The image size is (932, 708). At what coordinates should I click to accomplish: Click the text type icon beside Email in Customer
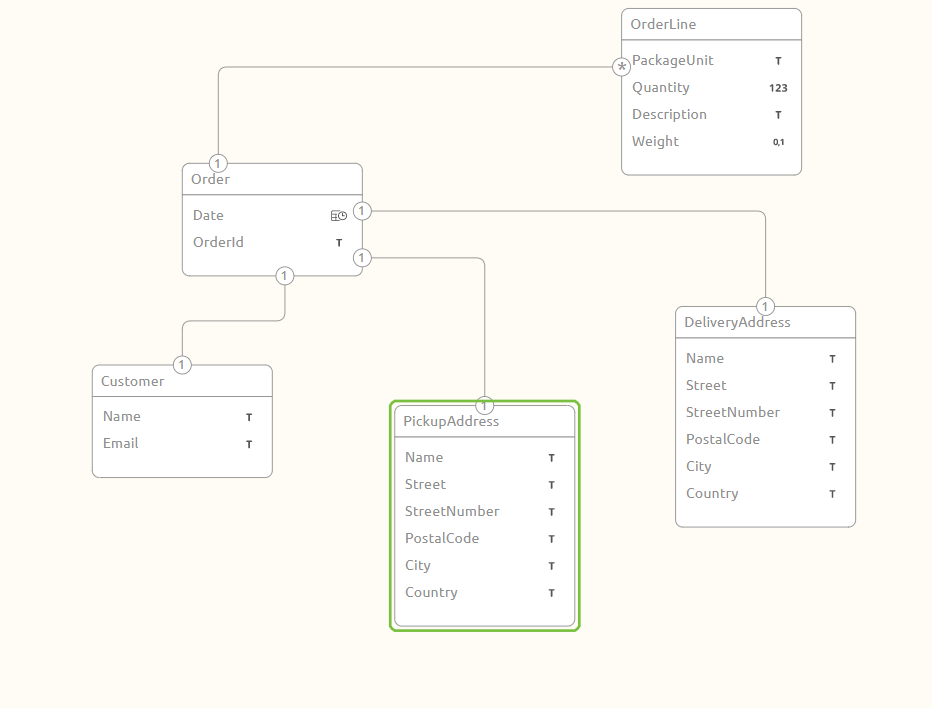(249, 443)
